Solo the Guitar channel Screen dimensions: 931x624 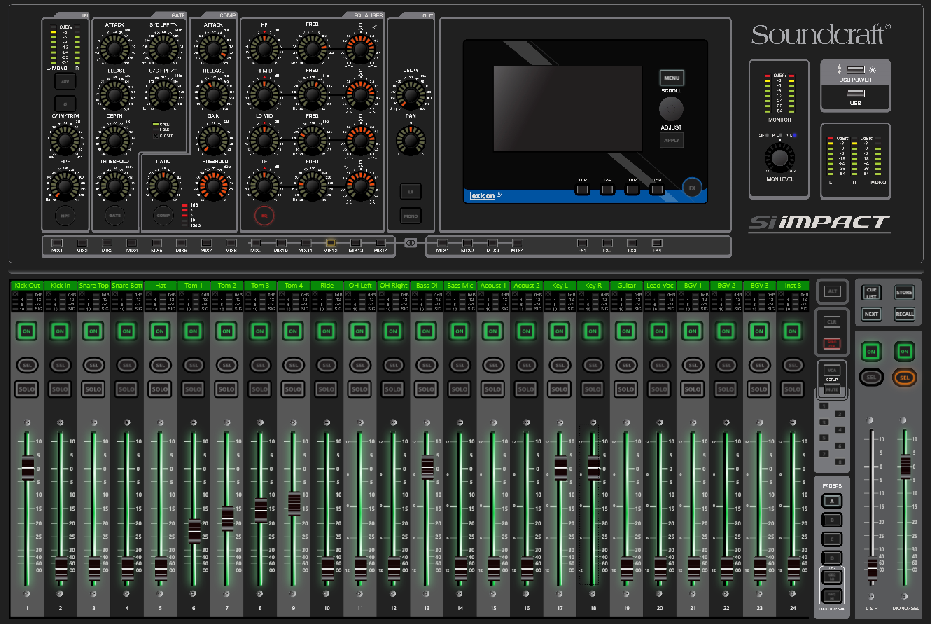[x=626, y=389]
